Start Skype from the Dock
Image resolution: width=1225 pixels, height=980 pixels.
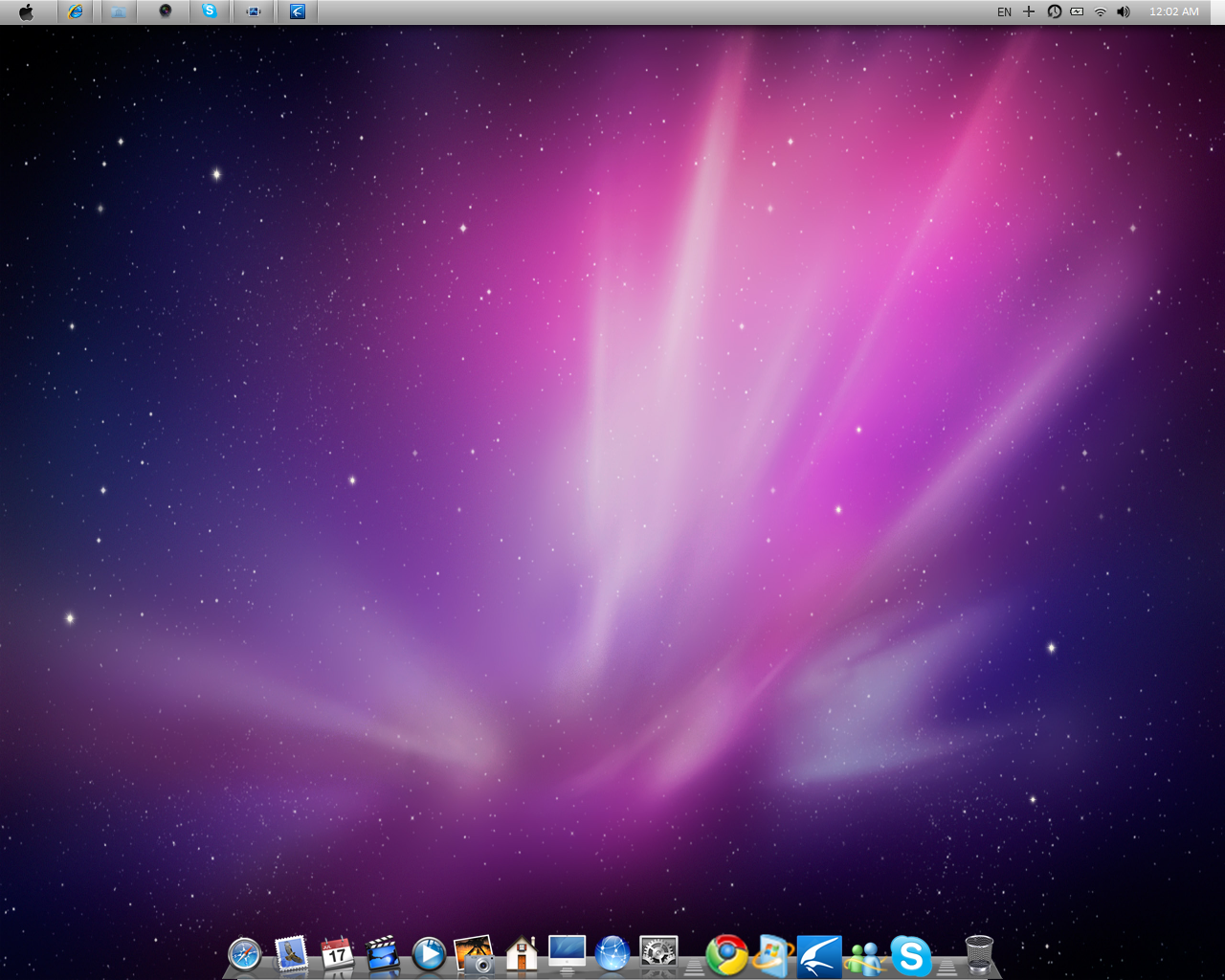[x=910, y=955]
